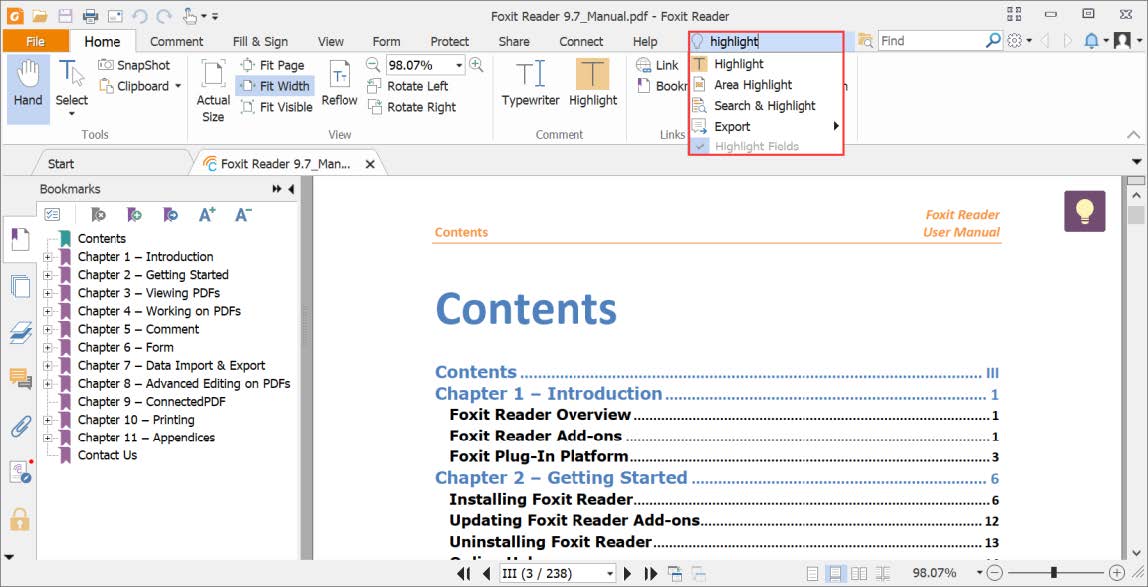Rotate the page right
The width and height of the screenshot is (1148, 587).
click(x=411, y=107)
